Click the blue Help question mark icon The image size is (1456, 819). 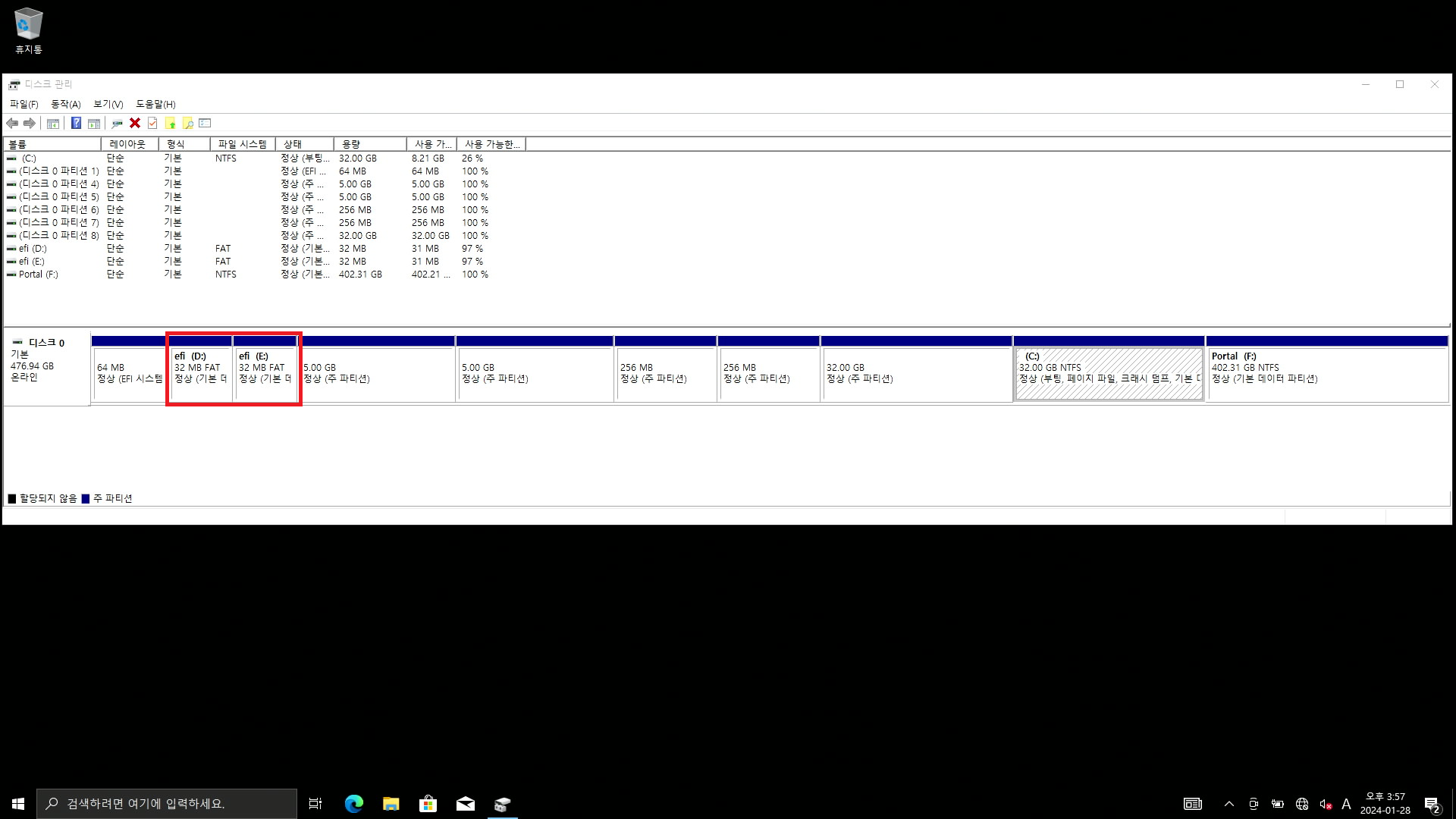76,123
